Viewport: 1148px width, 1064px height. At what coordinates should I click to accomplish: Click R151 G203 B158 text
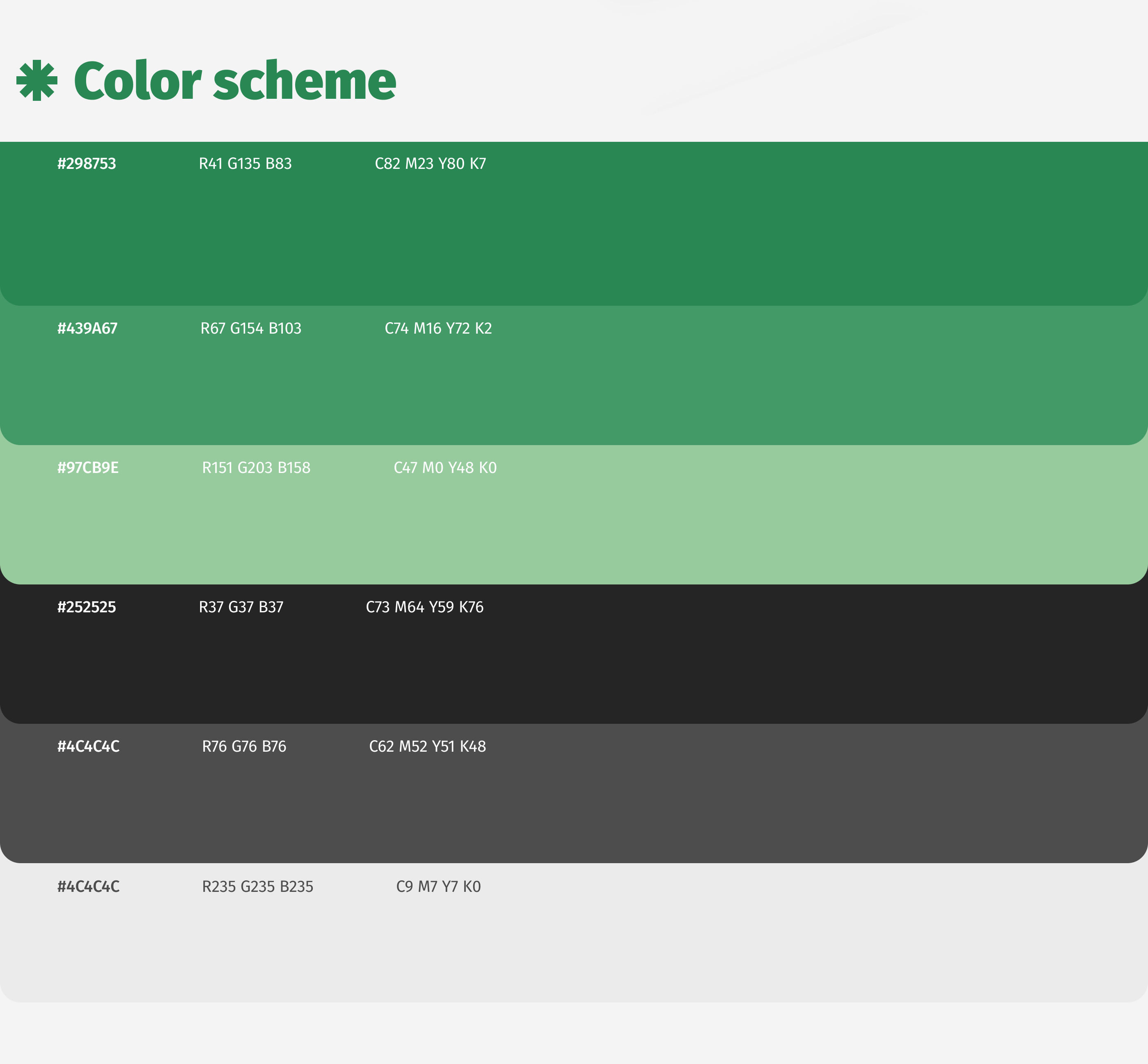point(256,468)
